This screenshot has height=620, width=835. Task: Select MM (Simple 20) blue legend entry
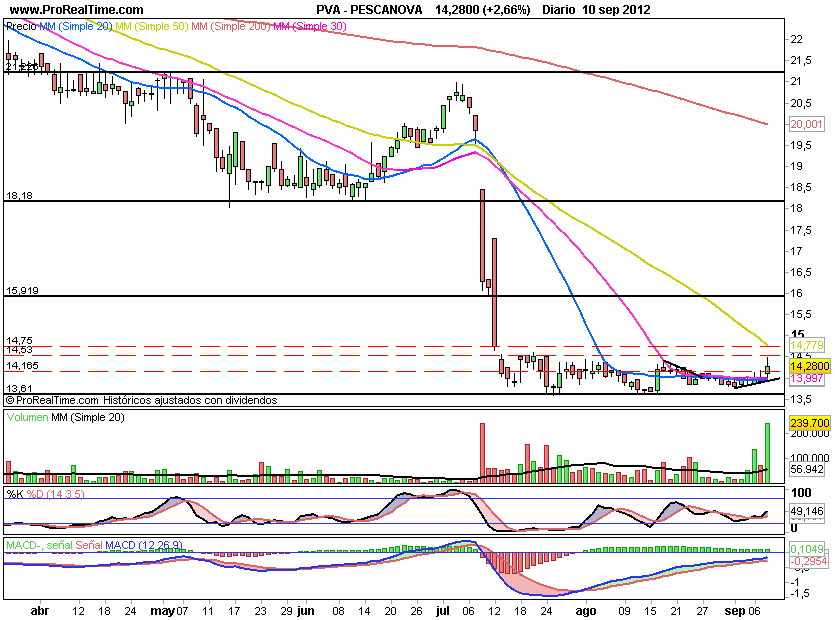coord(73,27)
